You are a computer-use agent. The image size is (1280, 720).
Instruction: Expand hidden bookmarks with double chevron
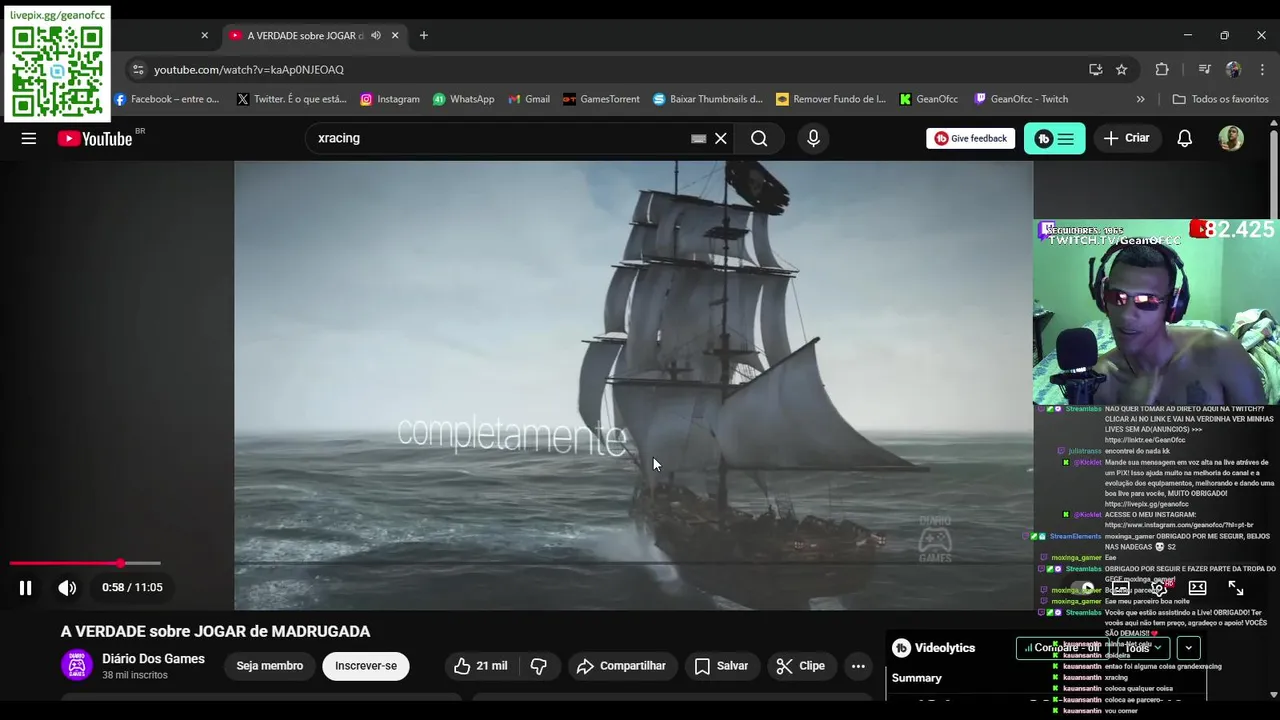point(1141,99)
